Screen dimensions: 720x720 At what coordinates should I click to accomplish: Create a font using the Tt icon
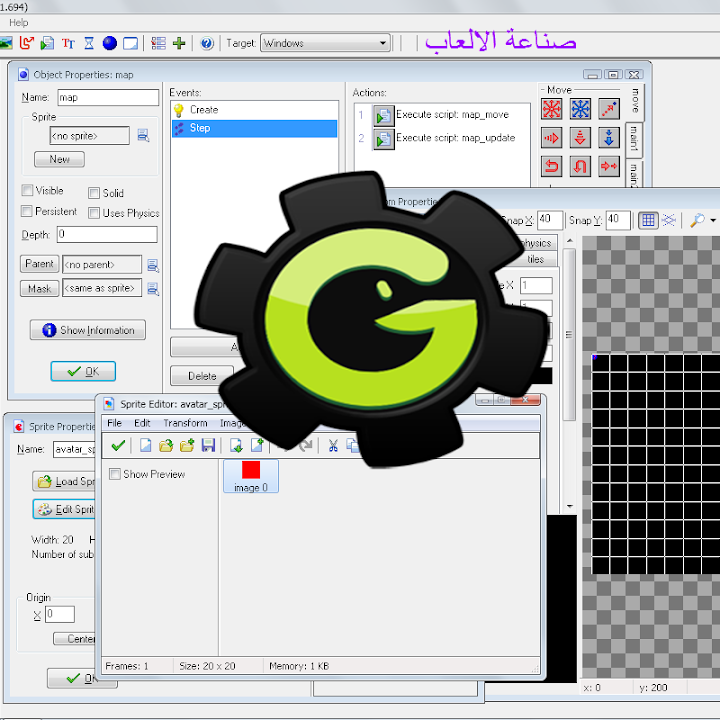[68, 43]
